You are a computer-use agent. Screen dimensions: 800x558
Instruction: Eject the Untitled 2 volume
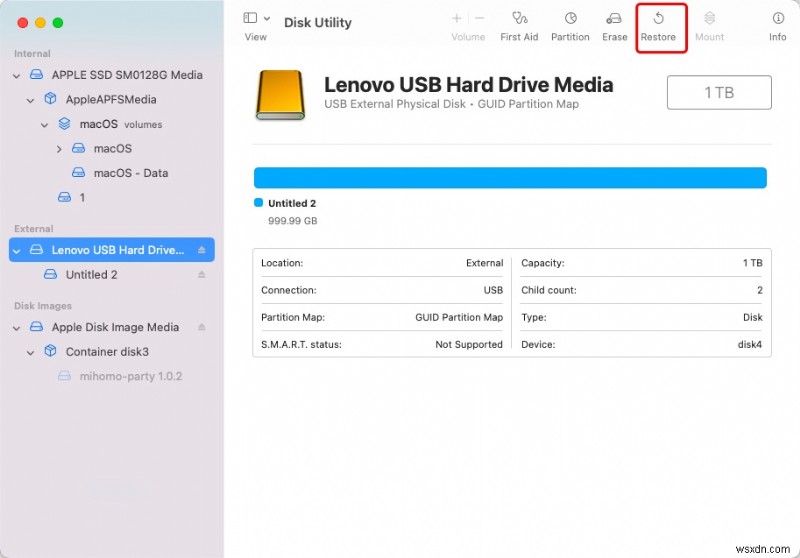click(x=202, y=274)
